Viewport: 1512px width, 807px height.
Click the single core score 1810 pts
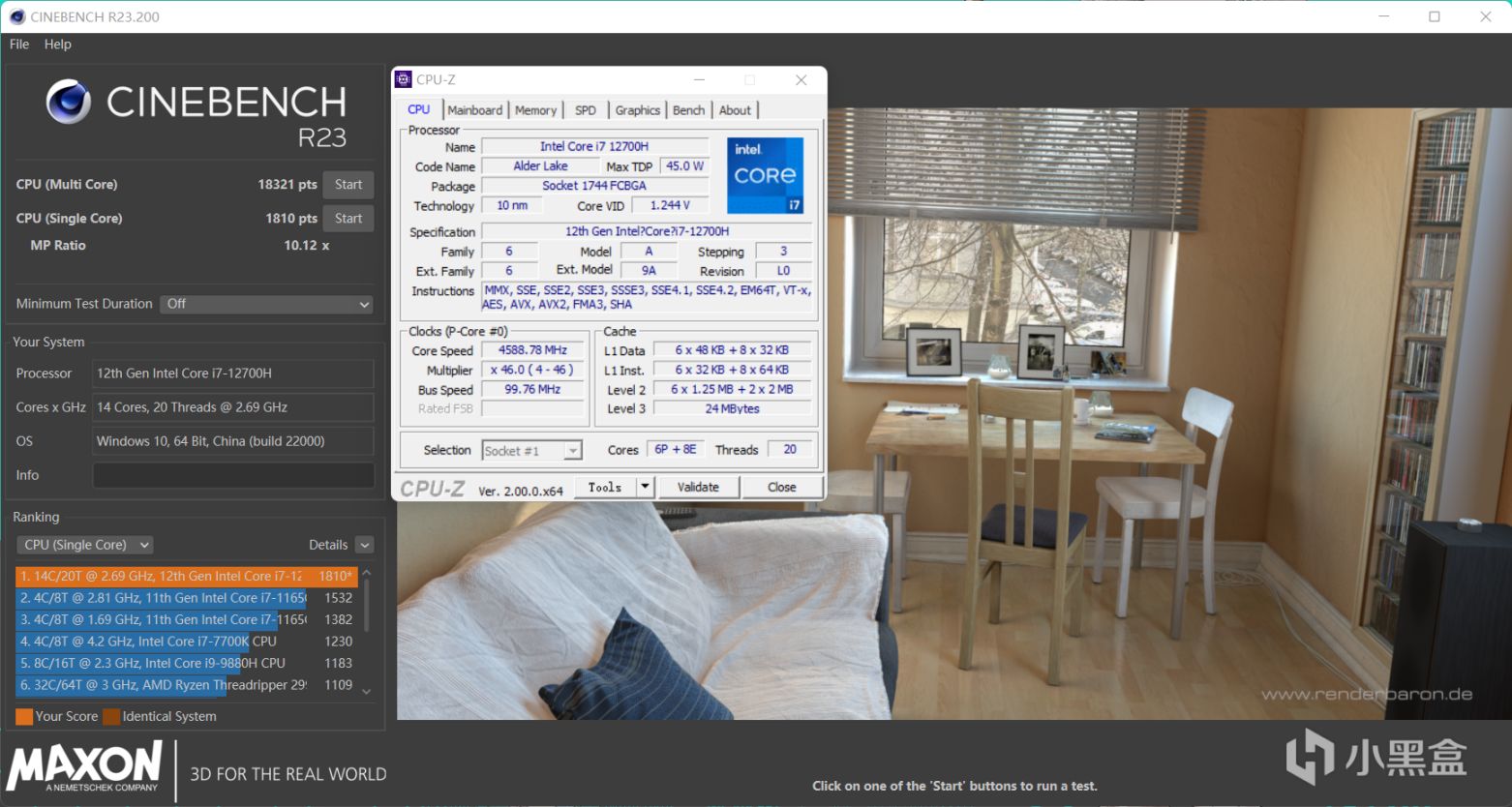point(291,219)
